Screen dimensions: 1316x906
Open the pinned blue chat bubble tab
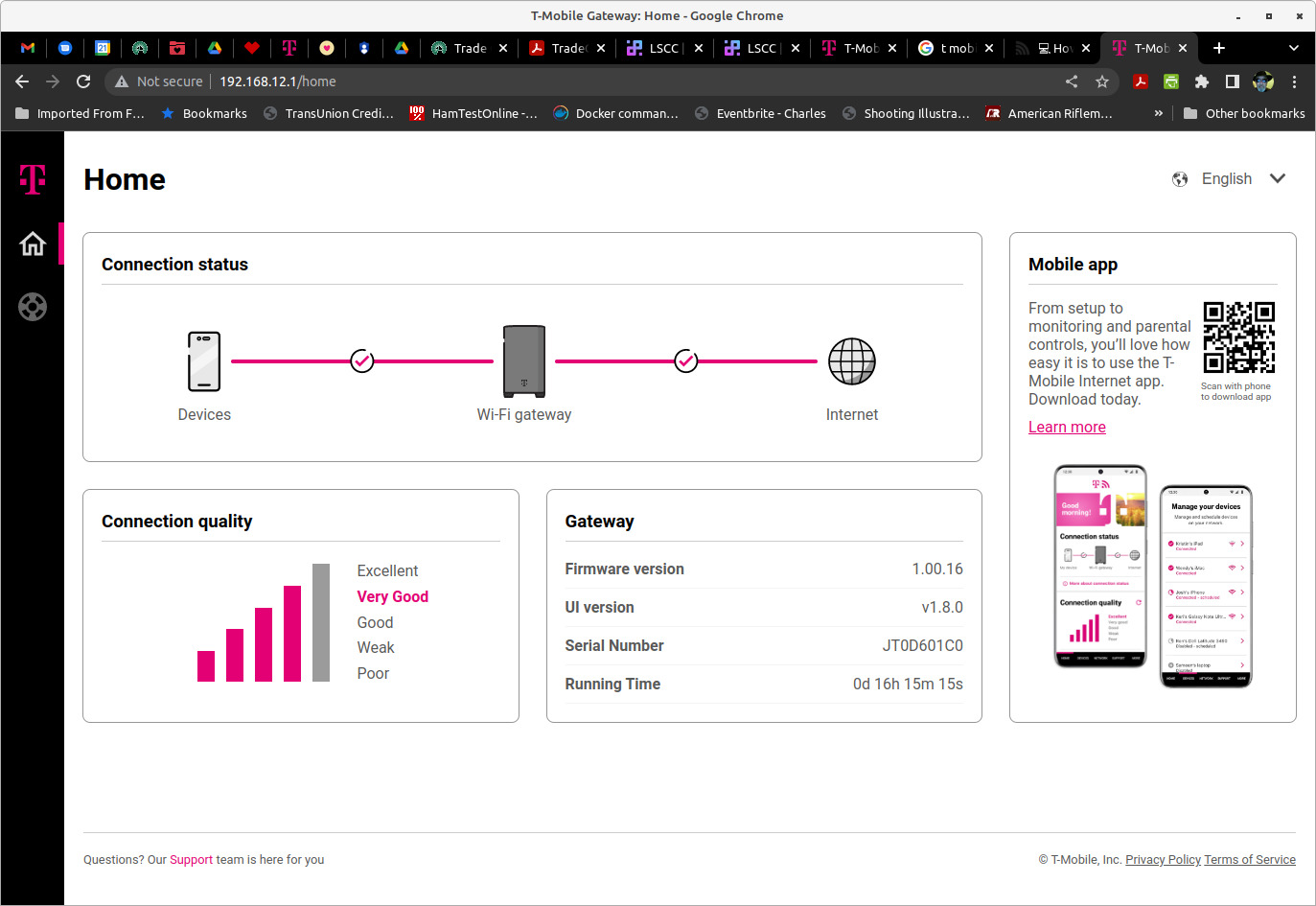[x=65, y=48]
